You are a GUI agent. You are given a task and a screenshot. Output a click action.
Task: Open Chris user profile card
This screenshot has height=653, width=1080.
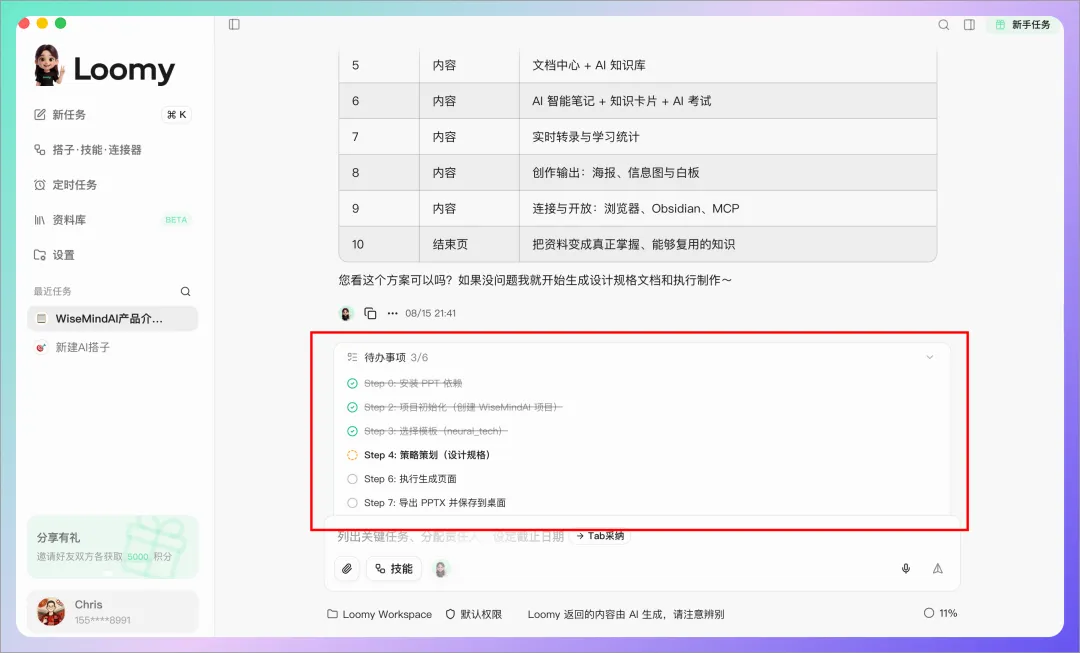click(x=113, y=612)
